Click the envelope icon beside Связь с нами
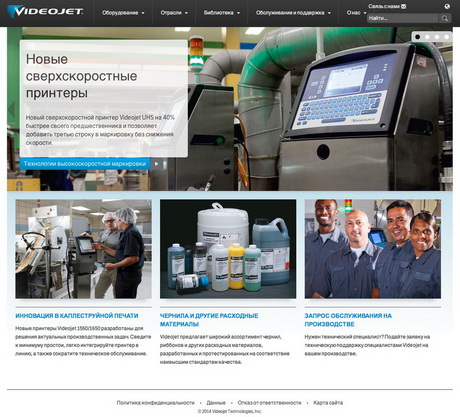Screen dimensions: 460x417 pyautogui.click(x=403, y=6)
